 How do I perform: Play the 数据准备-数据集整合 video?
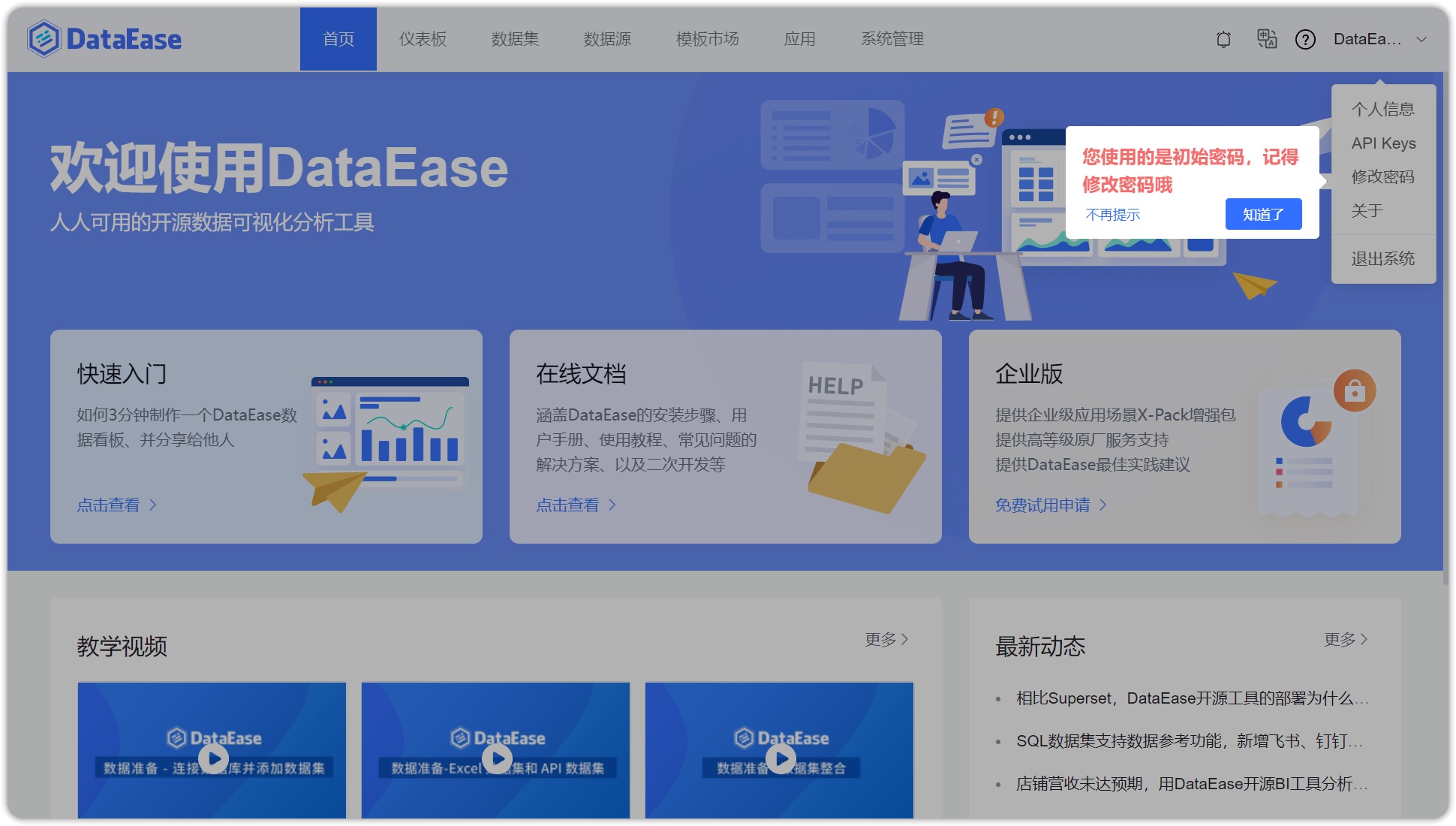[x=779, y=757]
